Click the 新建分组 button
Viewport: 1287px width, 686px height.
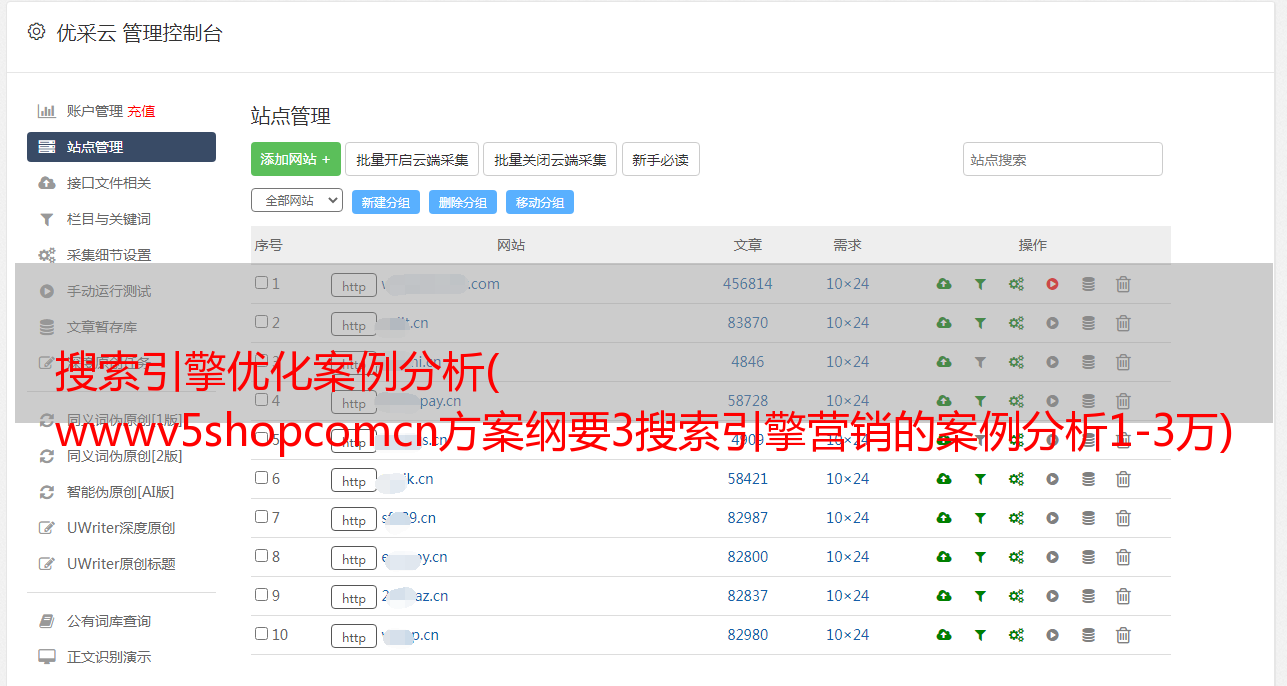[x=386, y=202]
